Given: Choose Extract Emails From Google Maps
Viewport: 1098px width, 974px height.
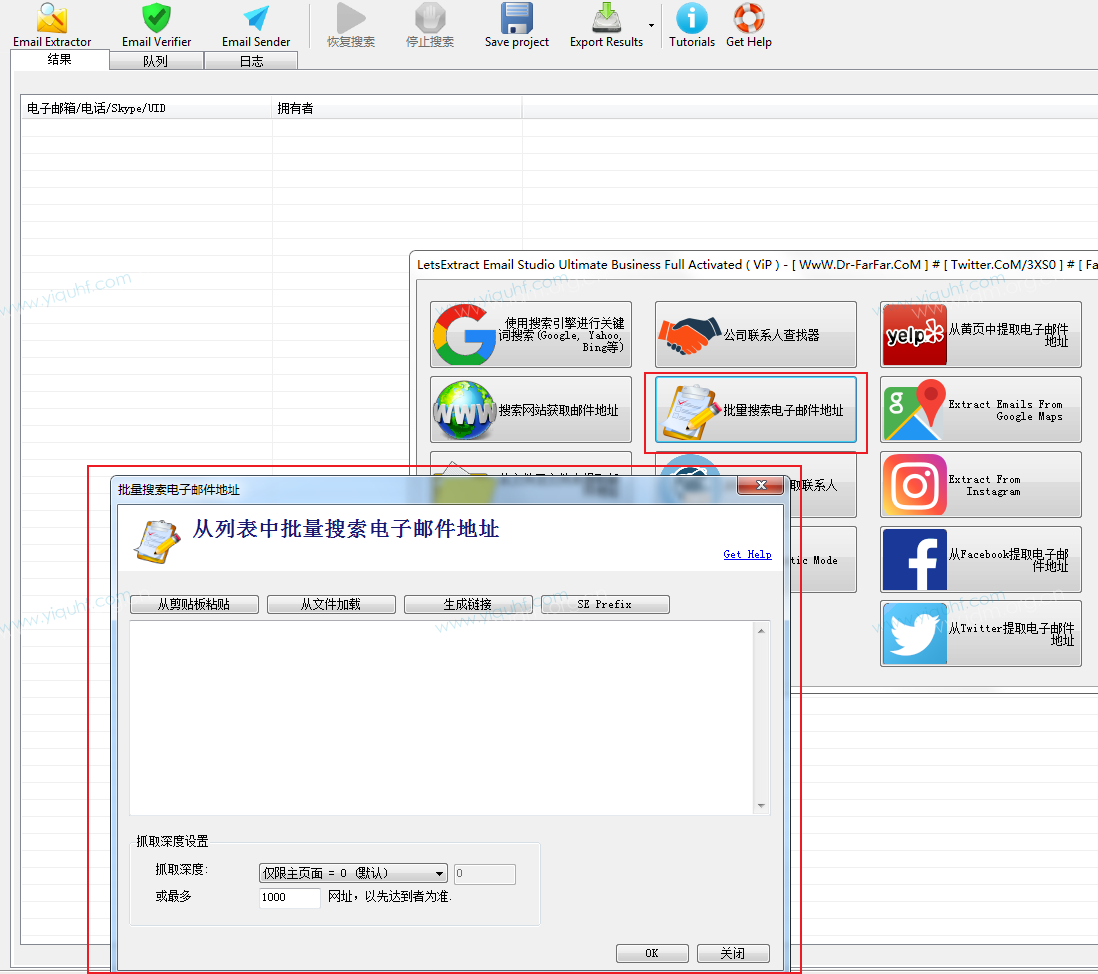Looking at the screenshot, I should click(980, 410).
